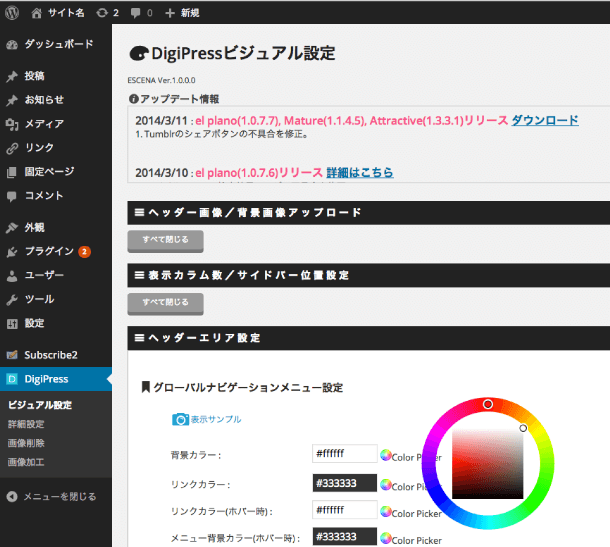Image resolution: width=610 pixels, height=547 pixels.
Task: Select the 詳細設定 submenu item
Action: 26,424
